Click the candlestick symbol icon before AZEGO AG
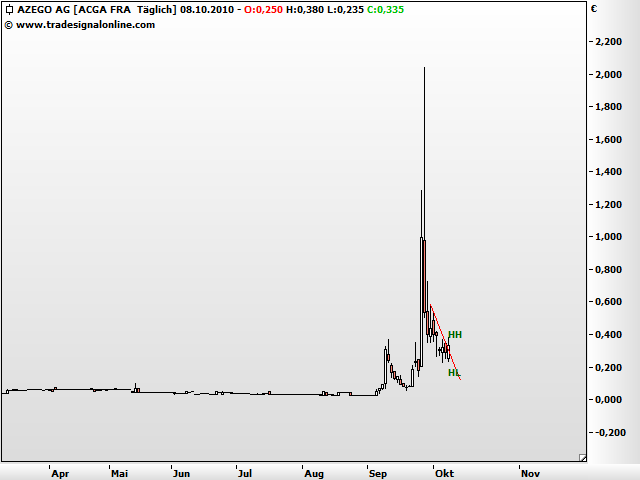640x480 pixels. [x=9, y=9]
